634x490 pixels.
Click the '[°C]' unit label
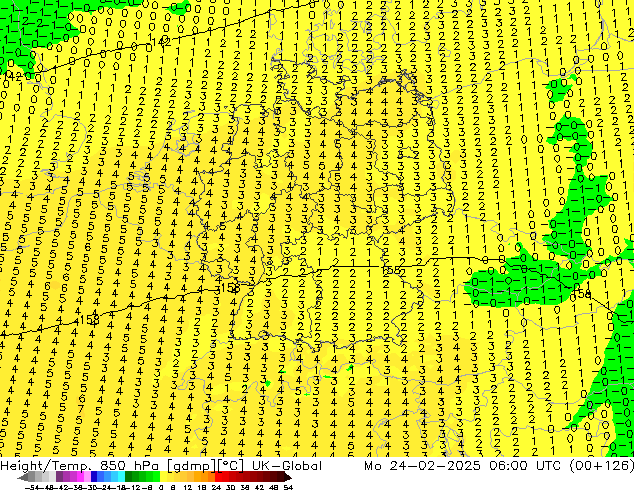231,466
